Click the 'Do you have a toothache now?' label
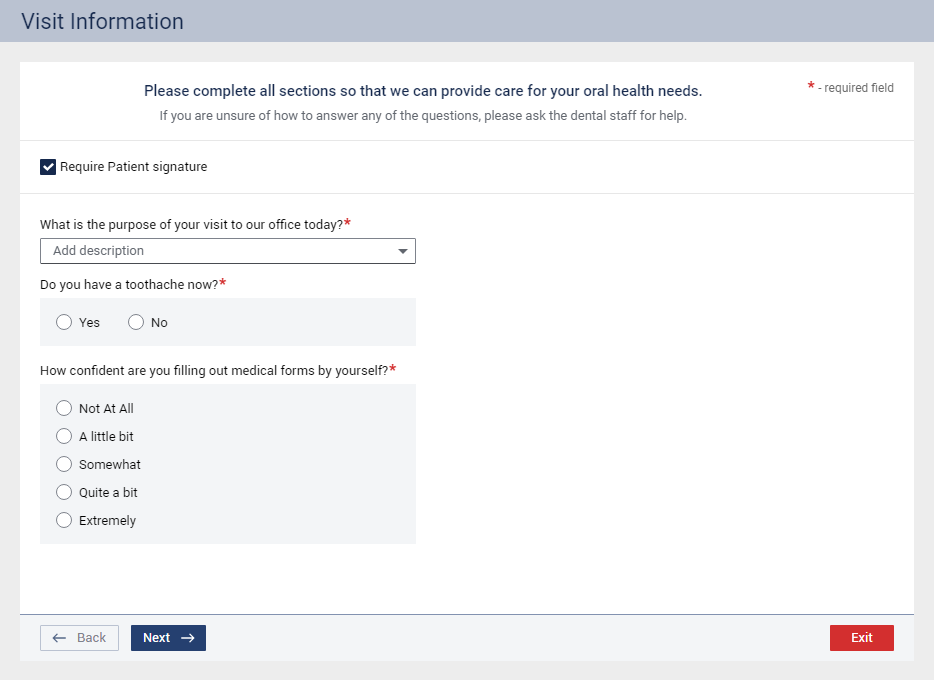Image resolution: width=934 pixels, height=680 pixels. click(129, 285)
